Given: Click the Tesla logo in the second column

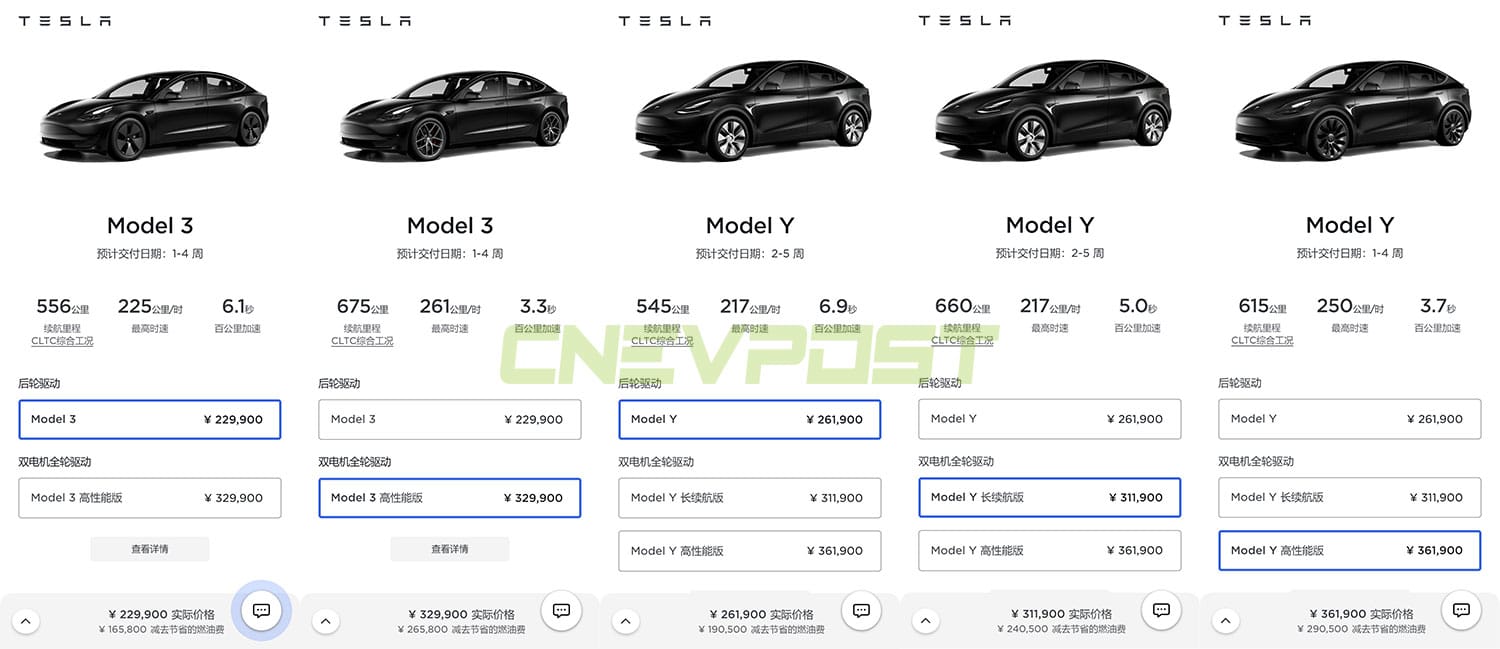Looking at the screenshot, I should (364, 19).
